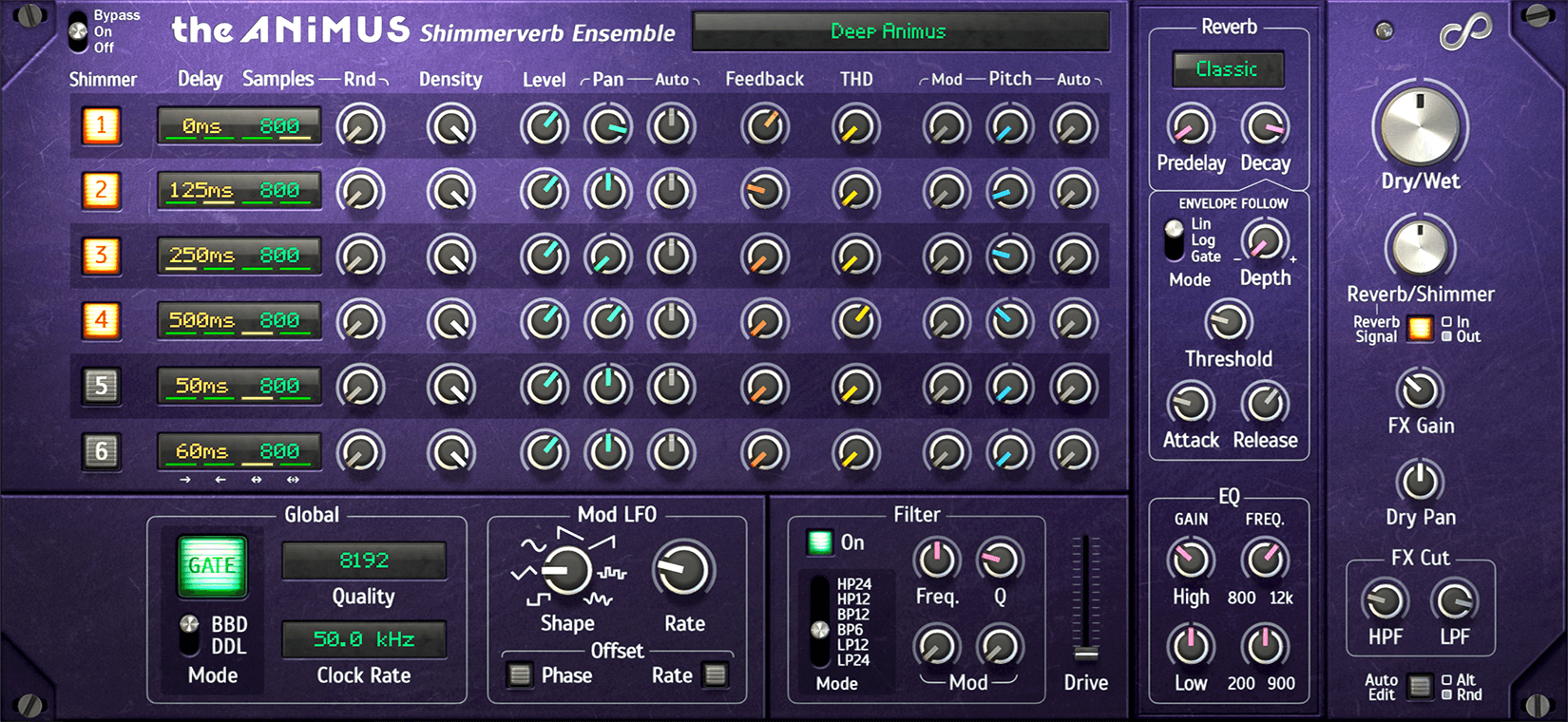Click the row 3 Pan knob
The width and height of the screenshot is (1568, 722).
tap(608, 256)
